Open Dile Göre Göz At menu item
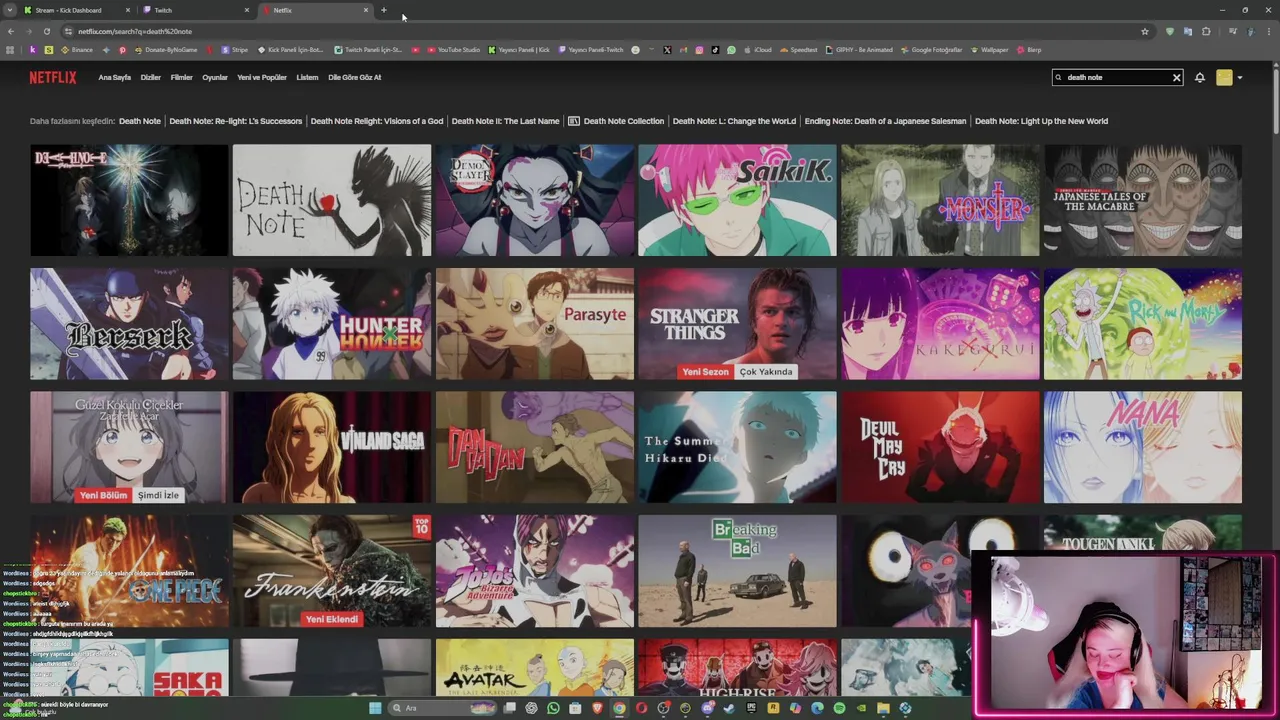The image size is (1280, 720). point(355,77)
